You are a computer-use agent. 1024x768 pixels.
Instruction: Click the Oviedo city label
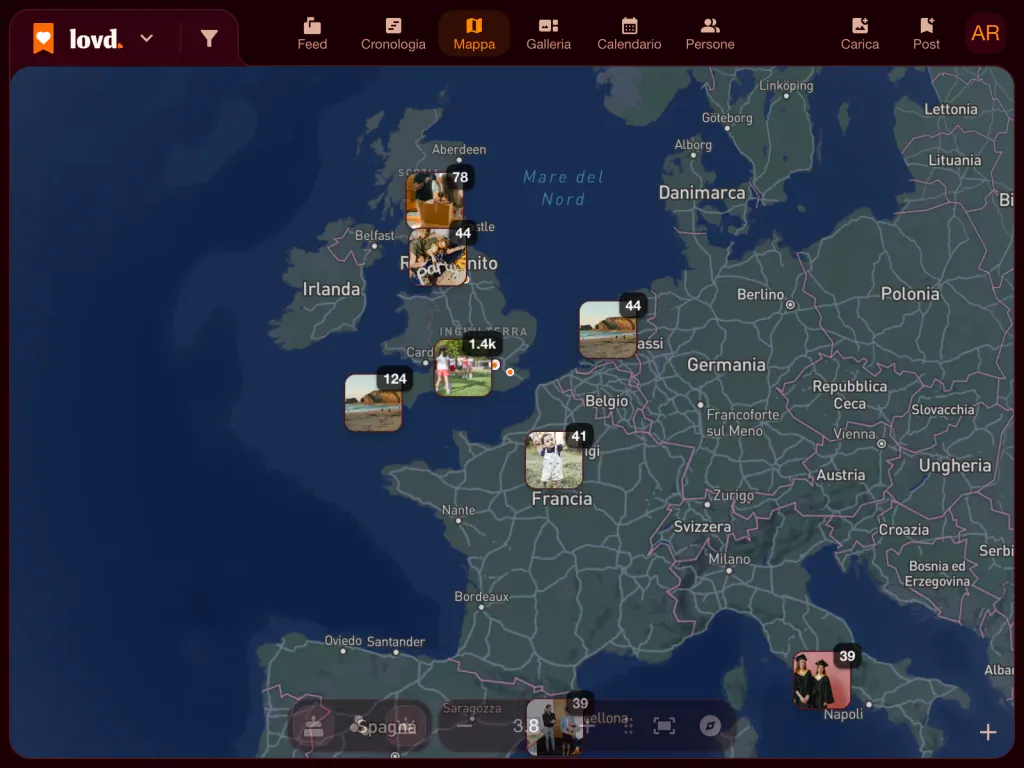click(x=343, y=641)
